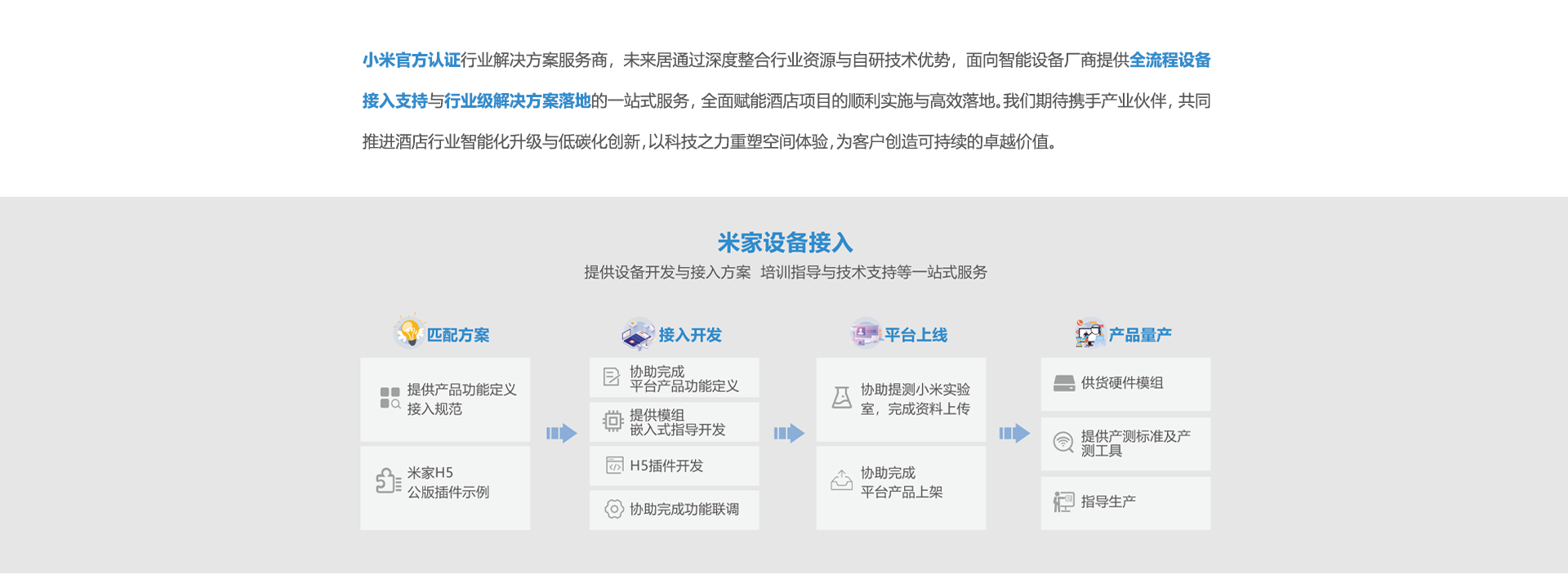Click the 小米官方认证 highlighted text
1568x575 pixels.
tap(411, 60)
